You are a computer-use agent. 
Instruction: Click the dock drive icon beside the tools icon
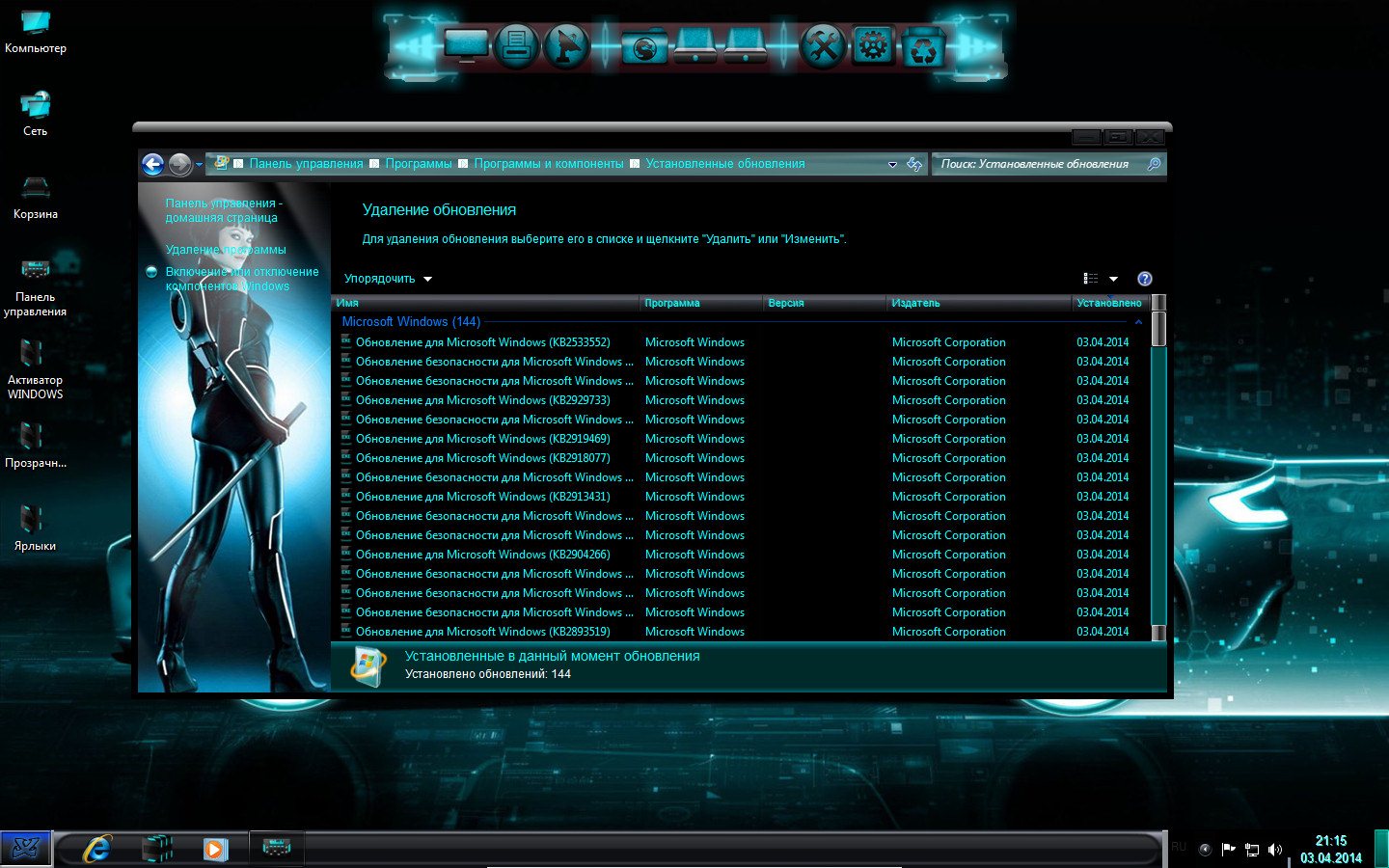745,45
